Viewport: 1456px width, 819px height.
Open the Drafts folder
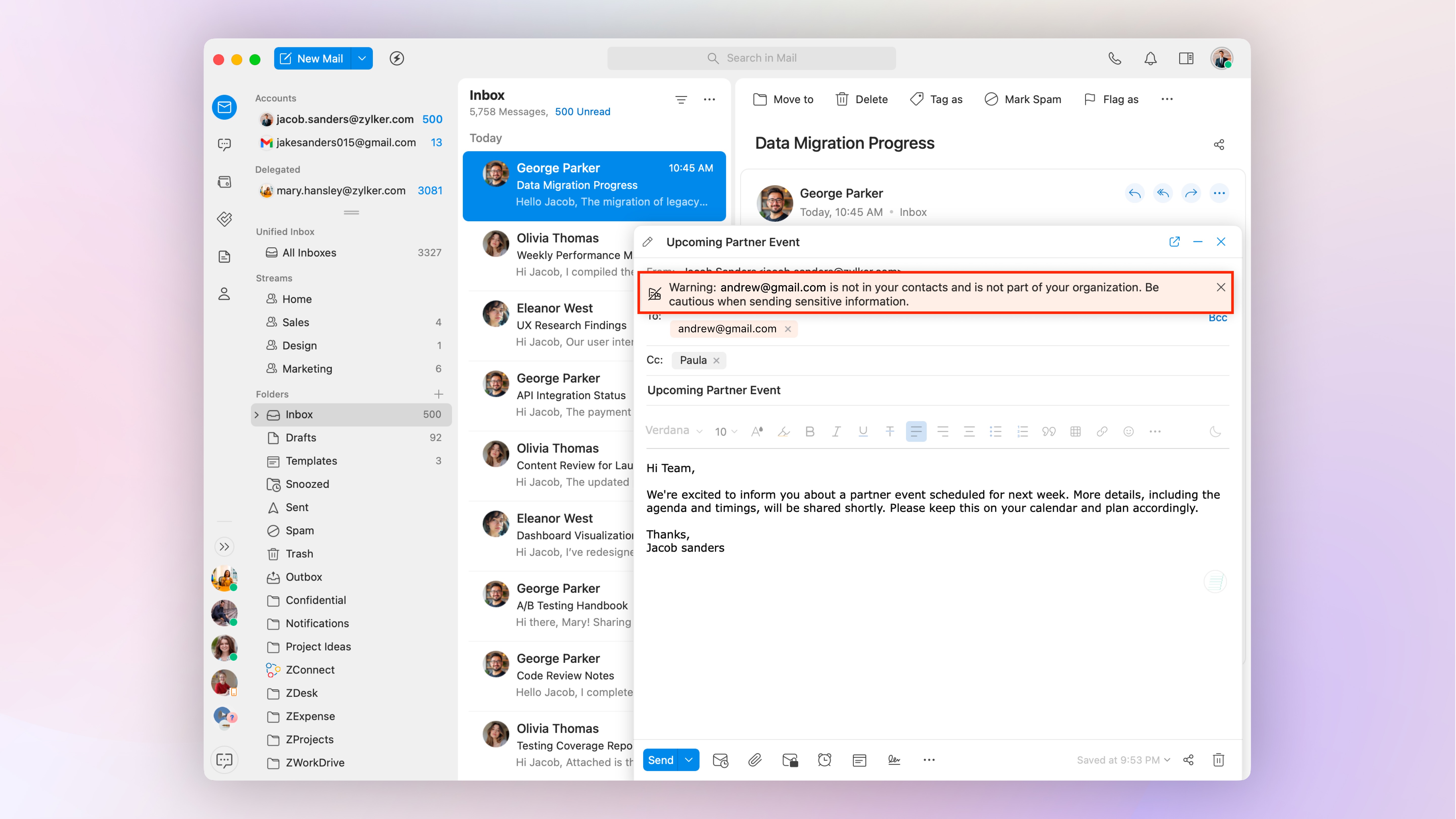coord(301,438)
